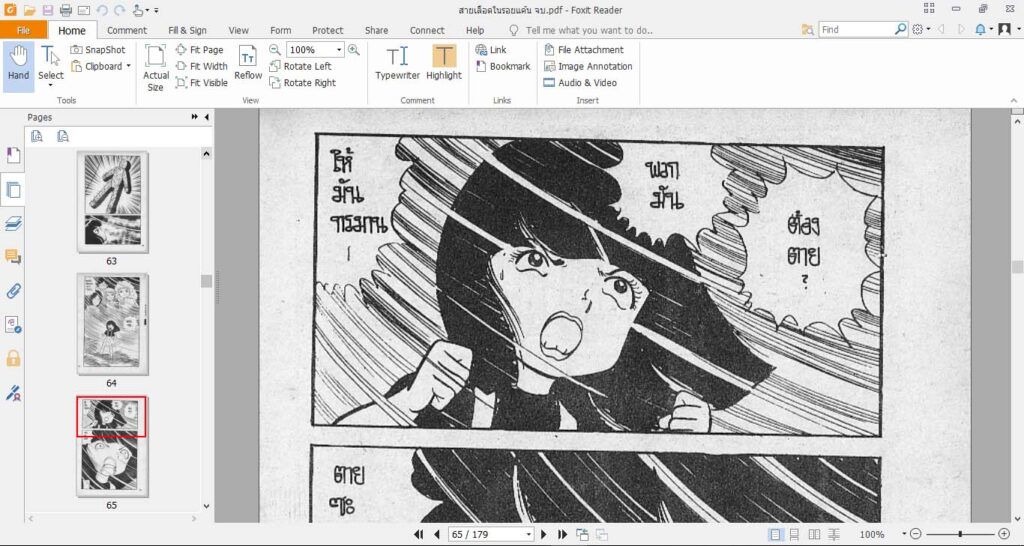
Task: Open the Share tab
Action: (x=376, y=30)
